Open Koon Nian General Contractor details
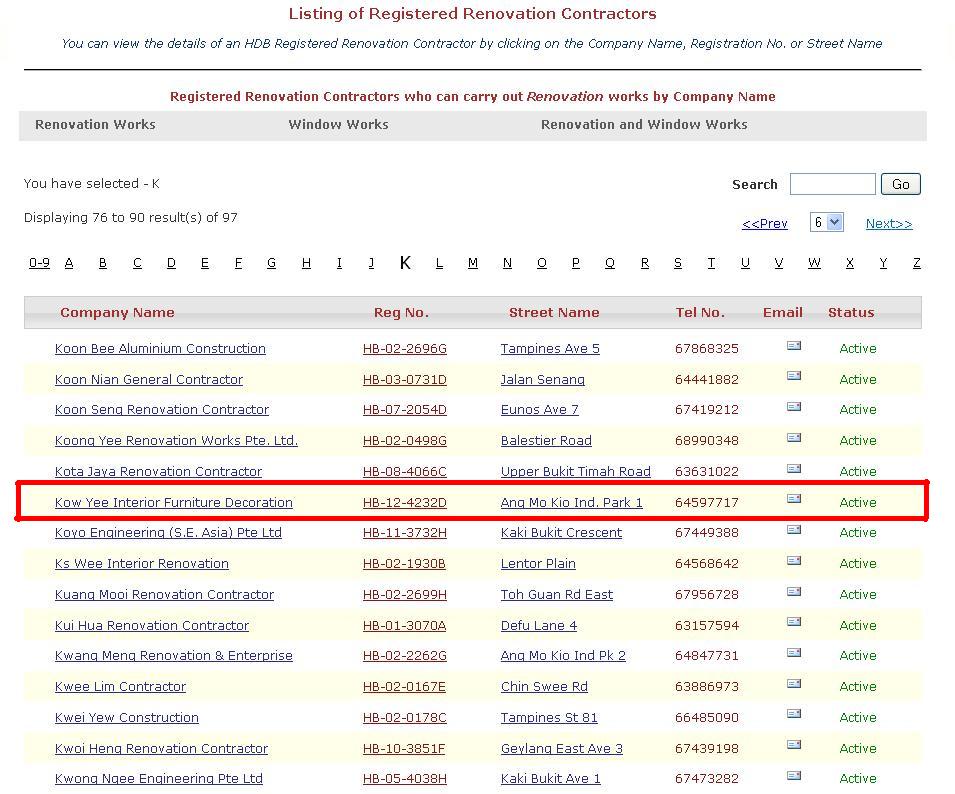This screenshot has width=955, height=794. click(149, 380)
